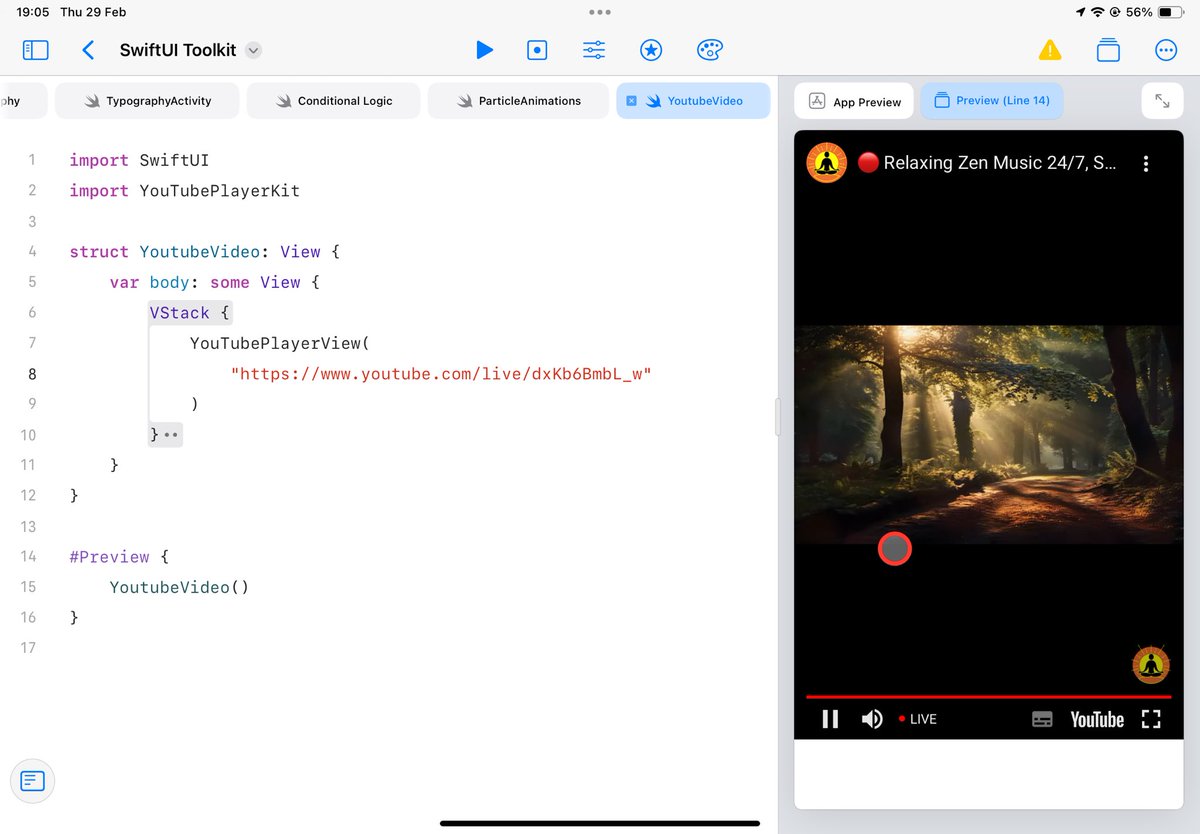Screen dimensions: 1200x834
Task: Expand the folded code ellipsis on line 10
Action: 171,436
